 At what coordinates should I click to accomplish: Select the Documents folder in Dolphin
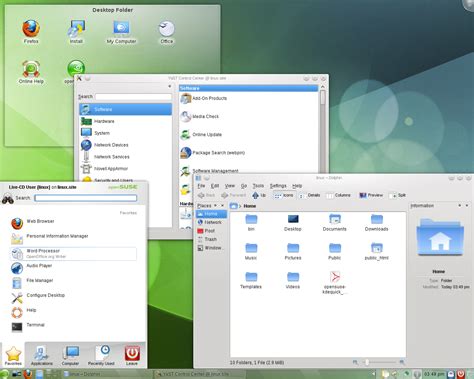334,223
